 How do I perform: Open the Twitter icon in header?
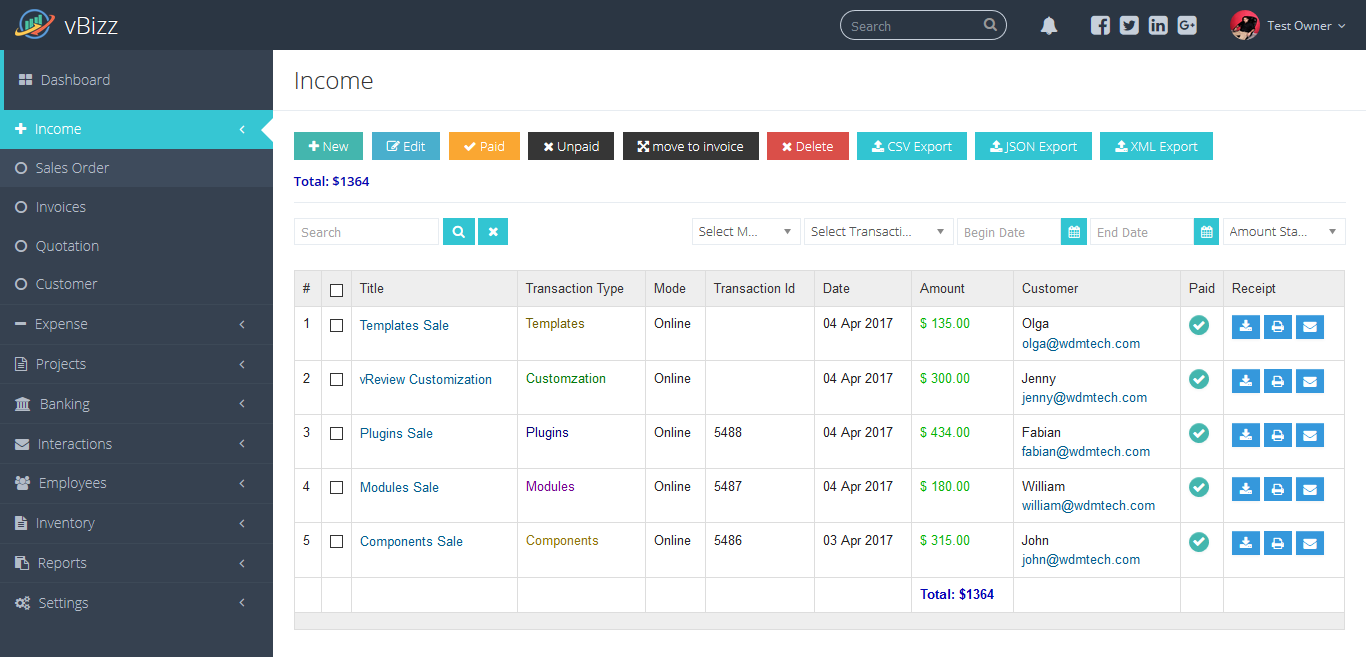1129,26
